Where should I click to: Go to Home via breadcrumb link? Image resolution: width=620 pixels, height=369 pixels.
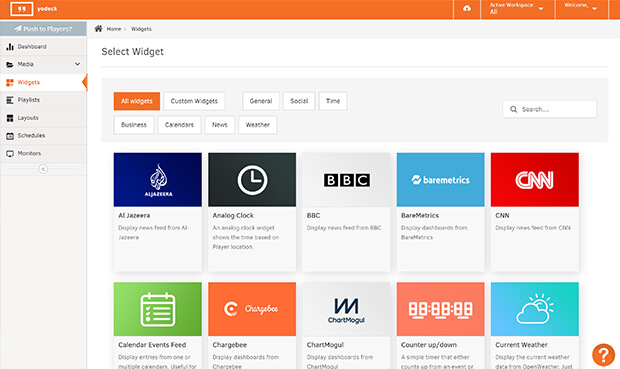click(114, 29)
